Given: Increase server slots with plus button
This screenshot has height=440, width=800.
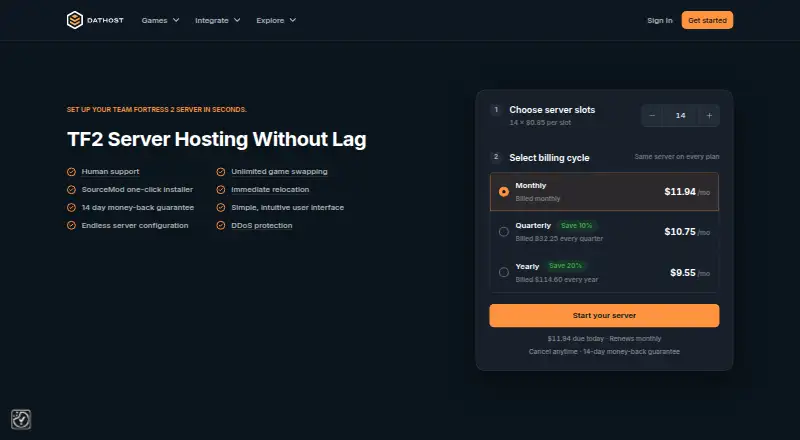Looking at the screenshot, I should pyautogui.click(x=709, y=115).
